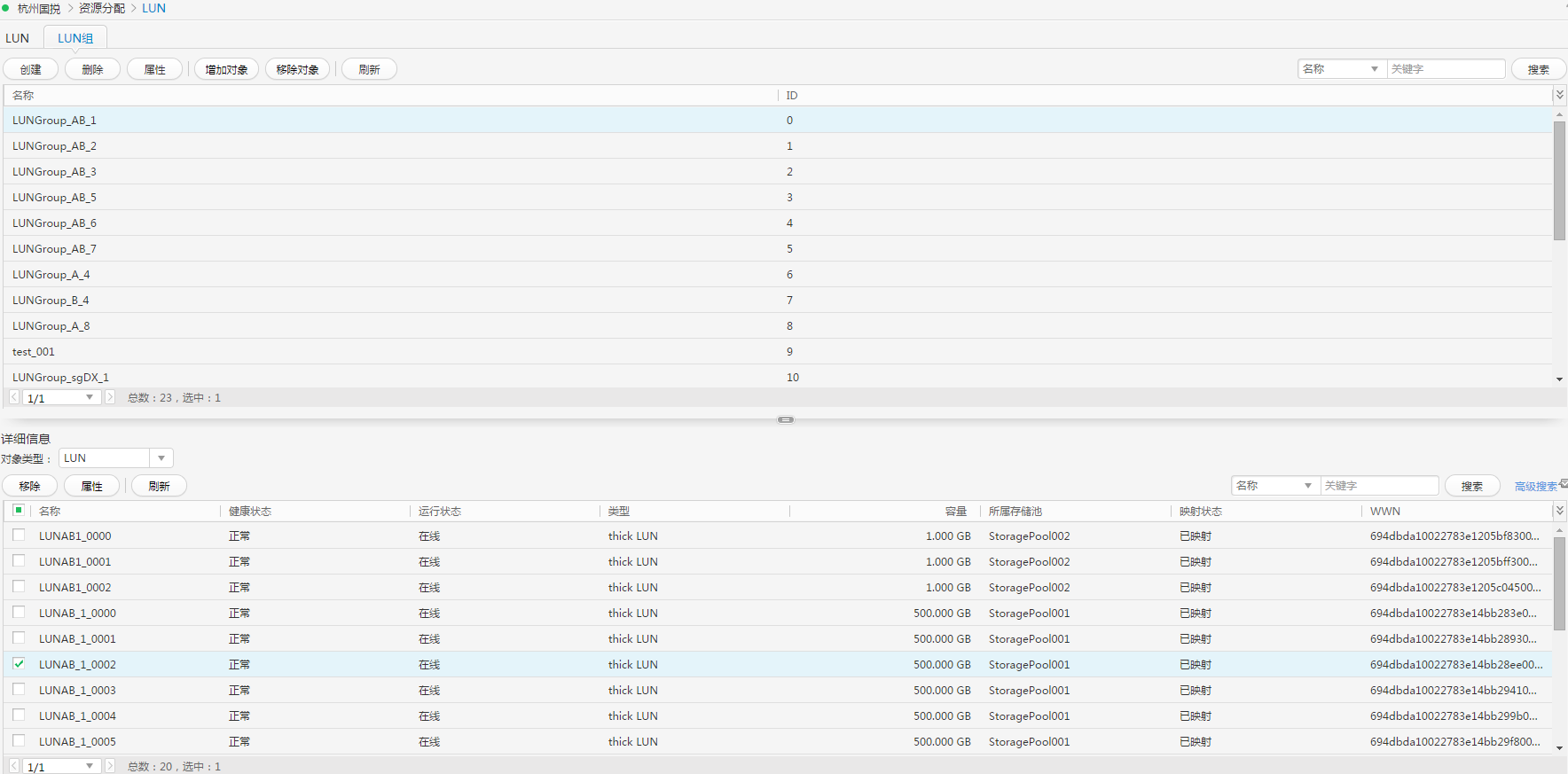Open the detail search 名称 dropdown
Screen dimensions: 1568x774
pos(1275,485)
